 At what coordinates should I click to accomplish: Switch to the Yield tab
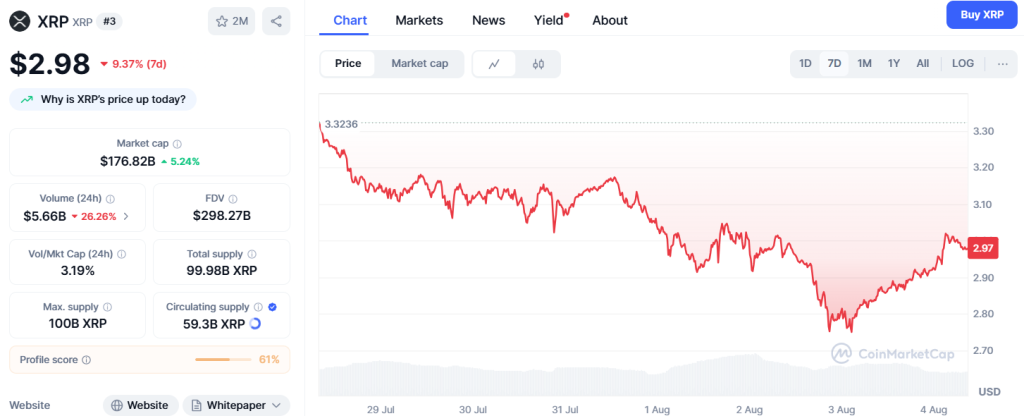pyautogui.click(x=549, y=20)
